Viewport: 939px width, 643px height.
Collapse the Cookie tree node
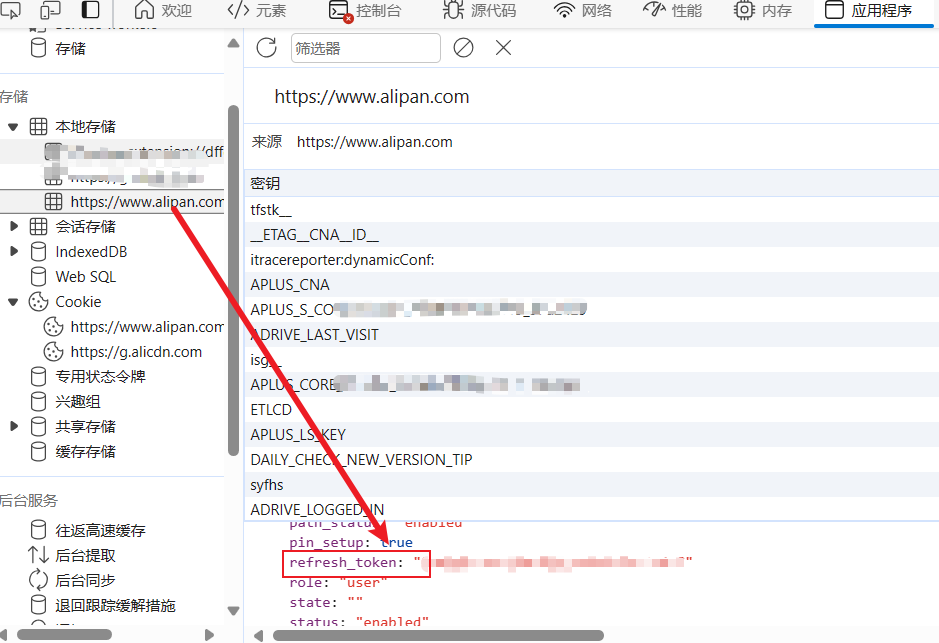click(13, 302)
